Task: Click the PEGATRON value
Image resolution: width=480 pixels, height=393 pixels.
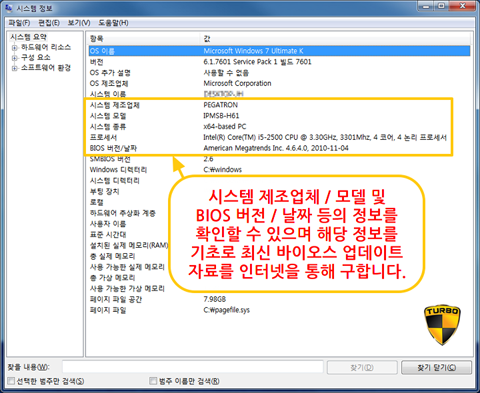Action: 221,105
